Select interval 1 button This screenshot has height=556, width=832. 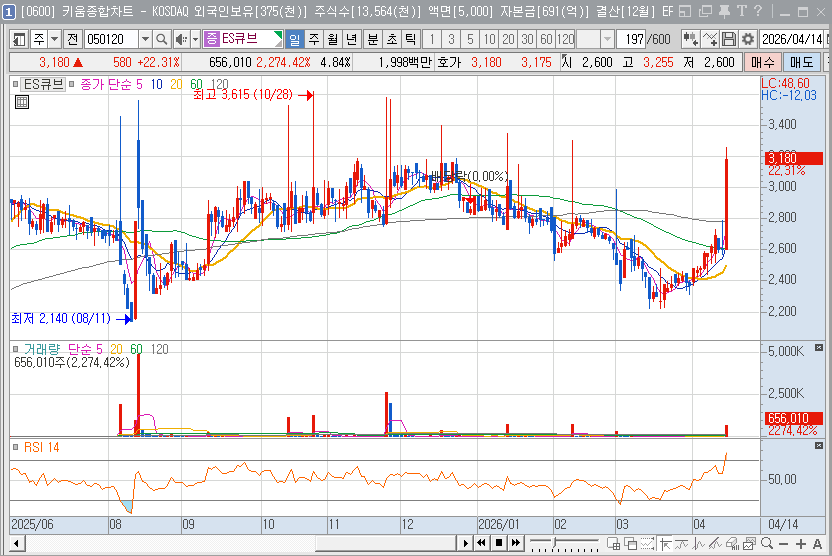[x=432, y=39]
